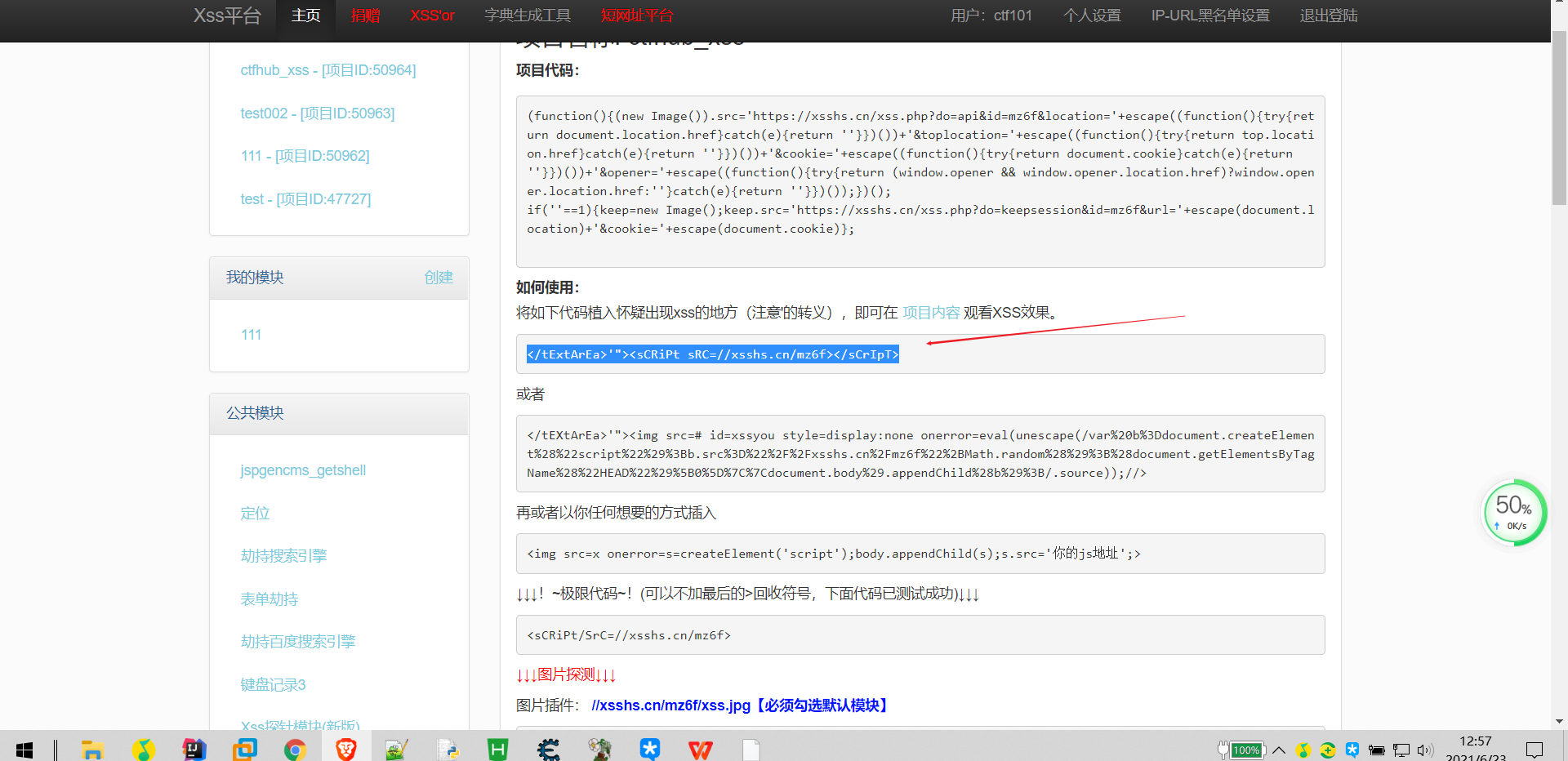This screenshot has height=761, width=1568.
Task: Open the flower plant taskbar icon
Action: click(599, 749)
